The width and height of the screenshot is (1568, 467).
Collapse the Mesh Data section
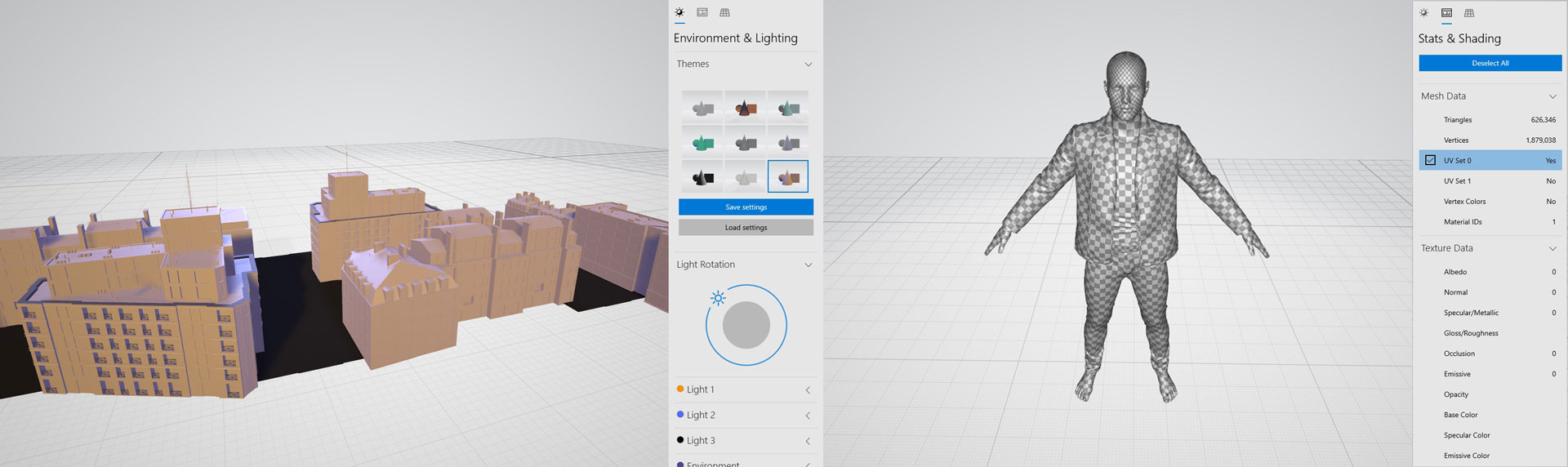1552,96
